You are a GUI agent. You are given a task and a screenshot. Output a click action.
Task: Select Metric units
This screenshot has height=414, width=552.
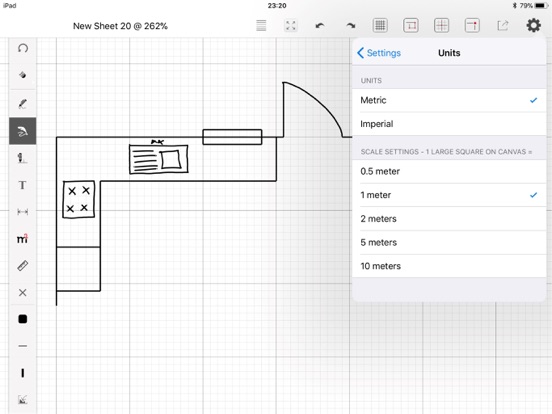click(449, 100)
